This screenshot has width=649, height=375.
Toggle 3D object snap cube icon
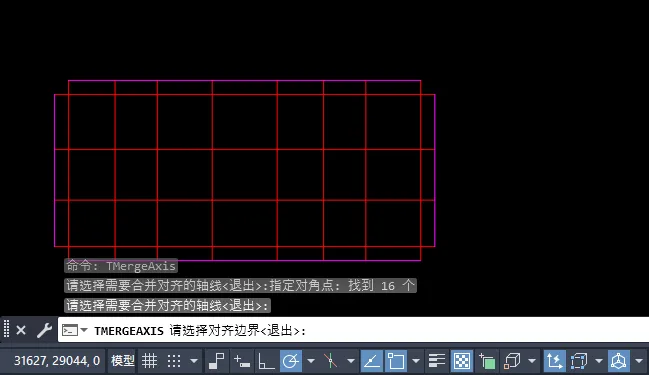(512, 361)
